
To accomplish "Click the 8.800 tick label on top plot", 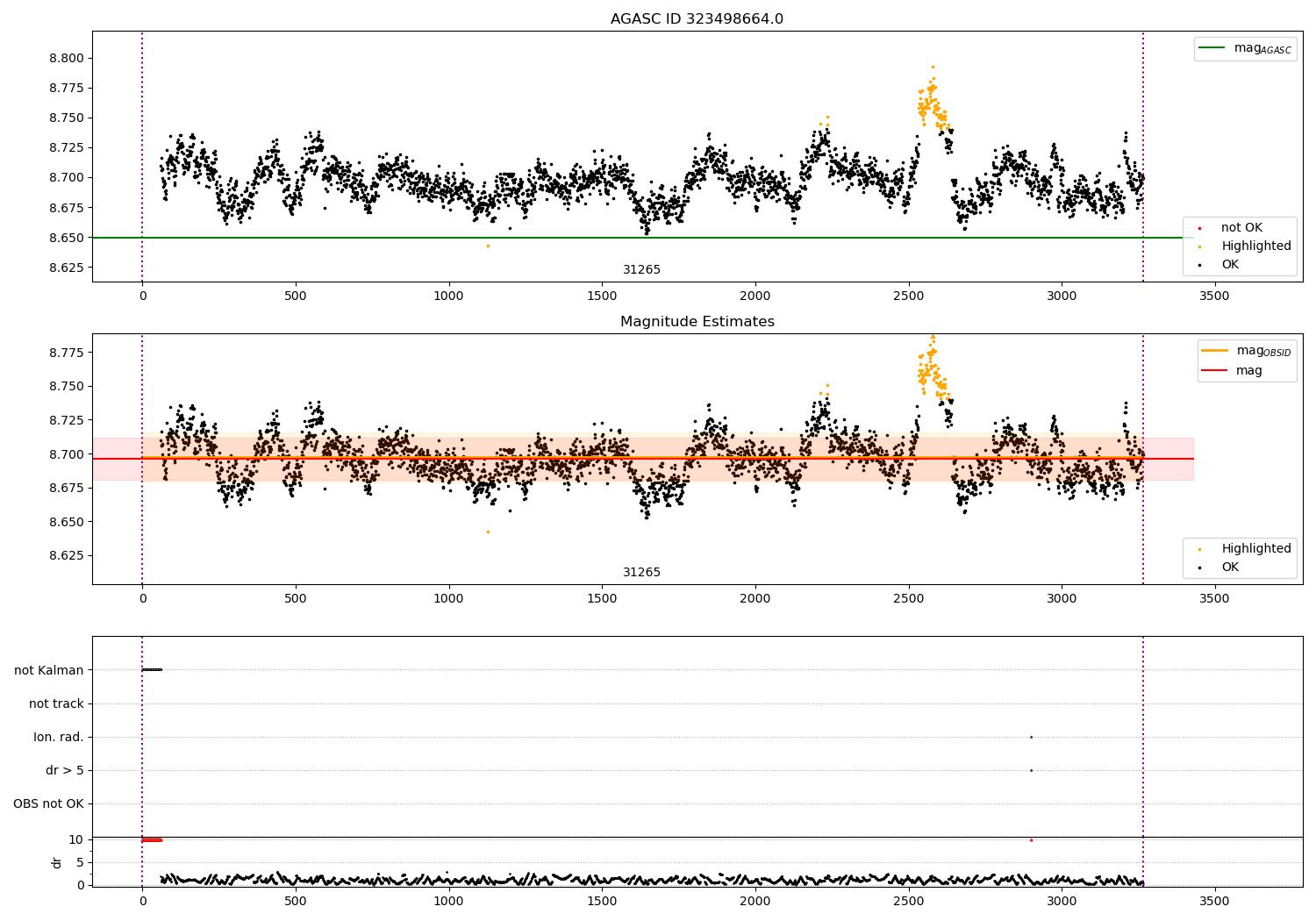I will [67, 59].
